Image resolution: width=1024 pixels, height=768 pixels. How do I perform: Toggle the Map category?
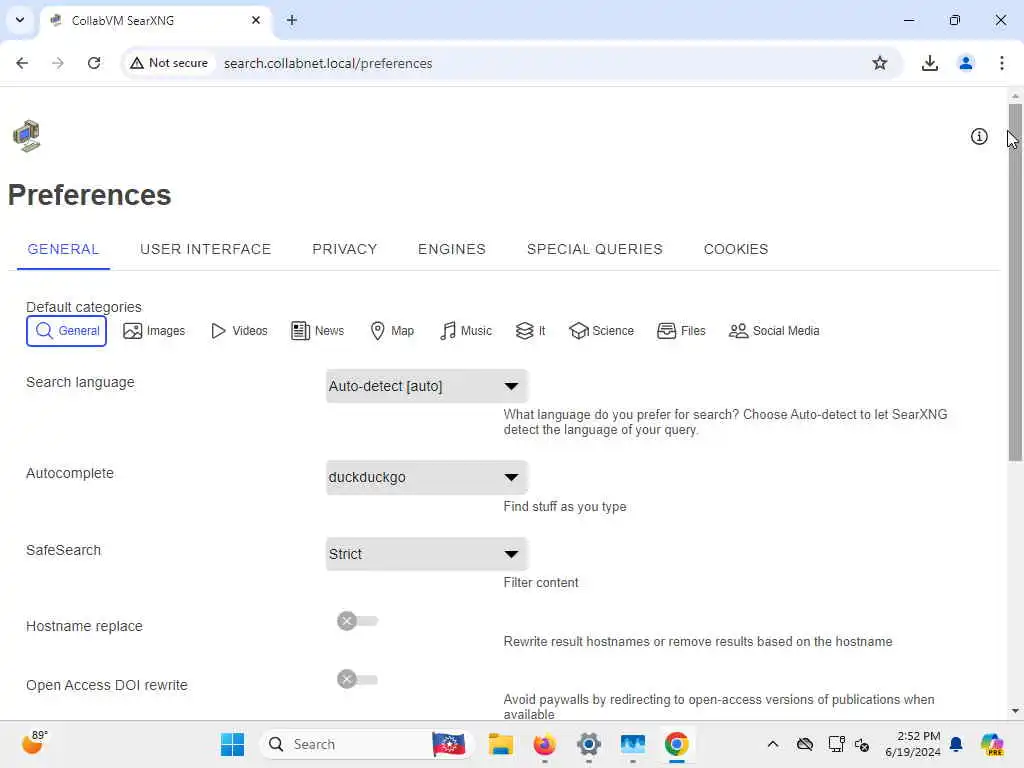pyautogui.click(x=392, y=330)
